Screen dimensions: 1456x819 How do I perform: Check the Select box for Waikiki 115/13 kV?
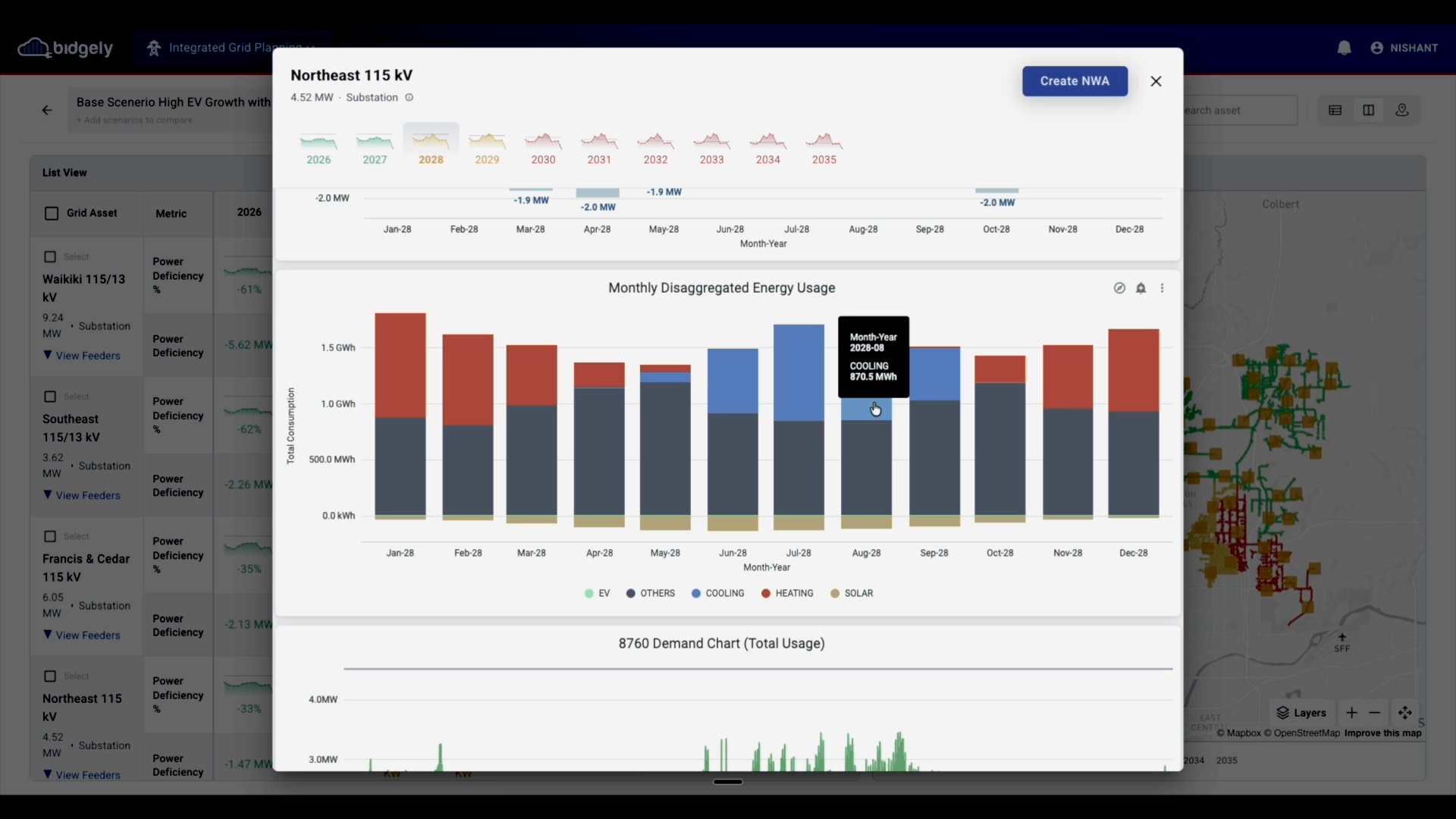point(50,256)
